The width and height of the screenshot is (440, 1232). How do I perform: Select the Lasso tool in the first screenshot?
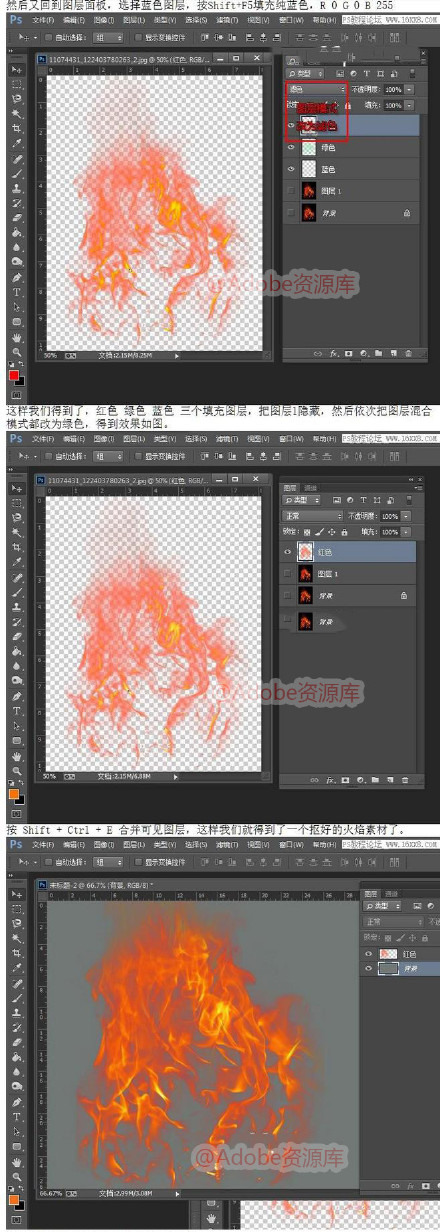(x=17, y=98)
